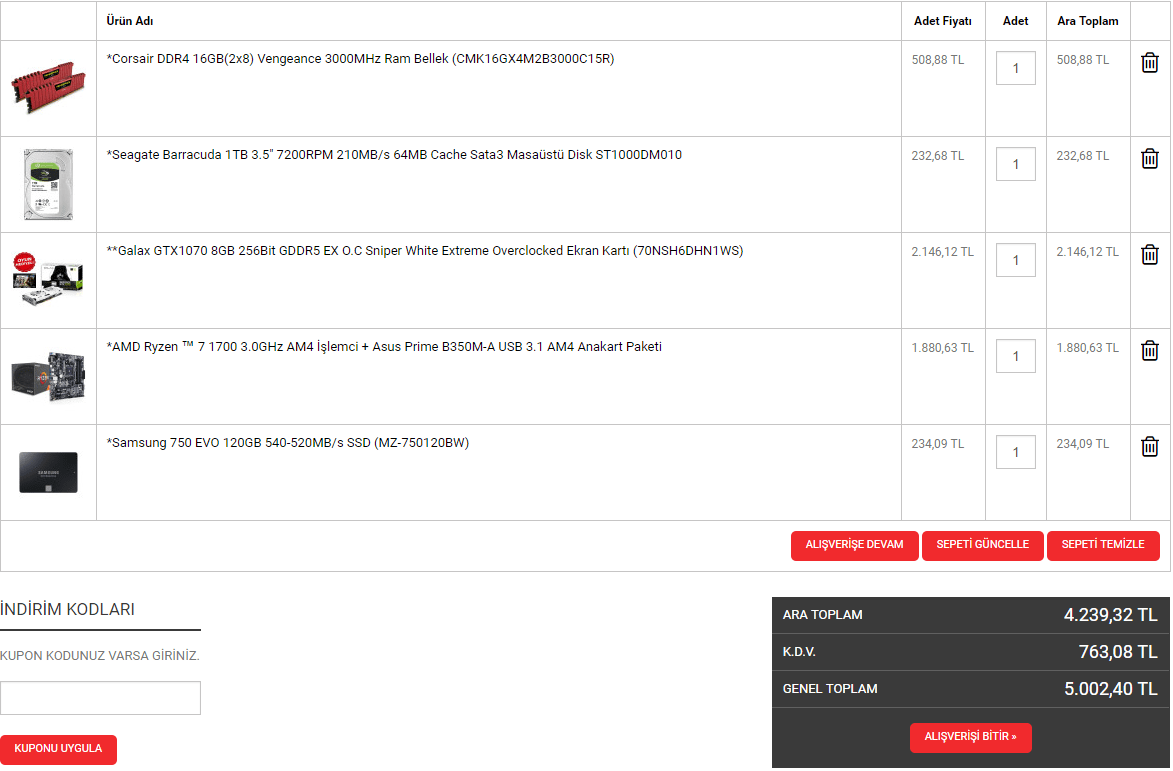Click the ALIŞVERİŞE DEVAM button
Screen dimensions: 1173x771
click(x=854, y=545)
